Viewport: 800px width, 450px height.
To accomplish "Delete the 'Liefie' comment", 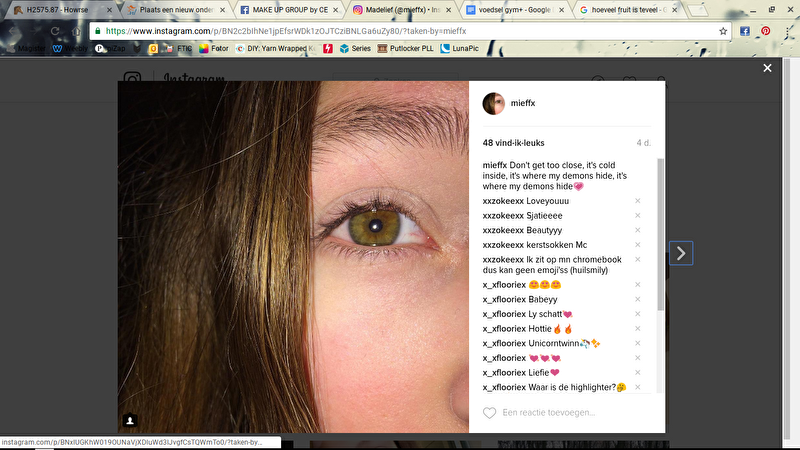I will tap(637, 372).
